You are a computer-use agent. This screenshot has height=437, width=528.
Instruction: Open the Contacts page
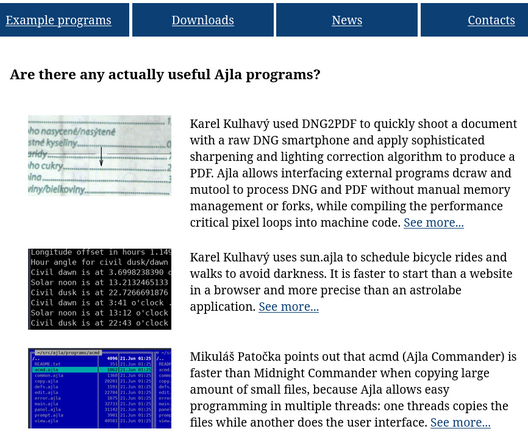491,20
